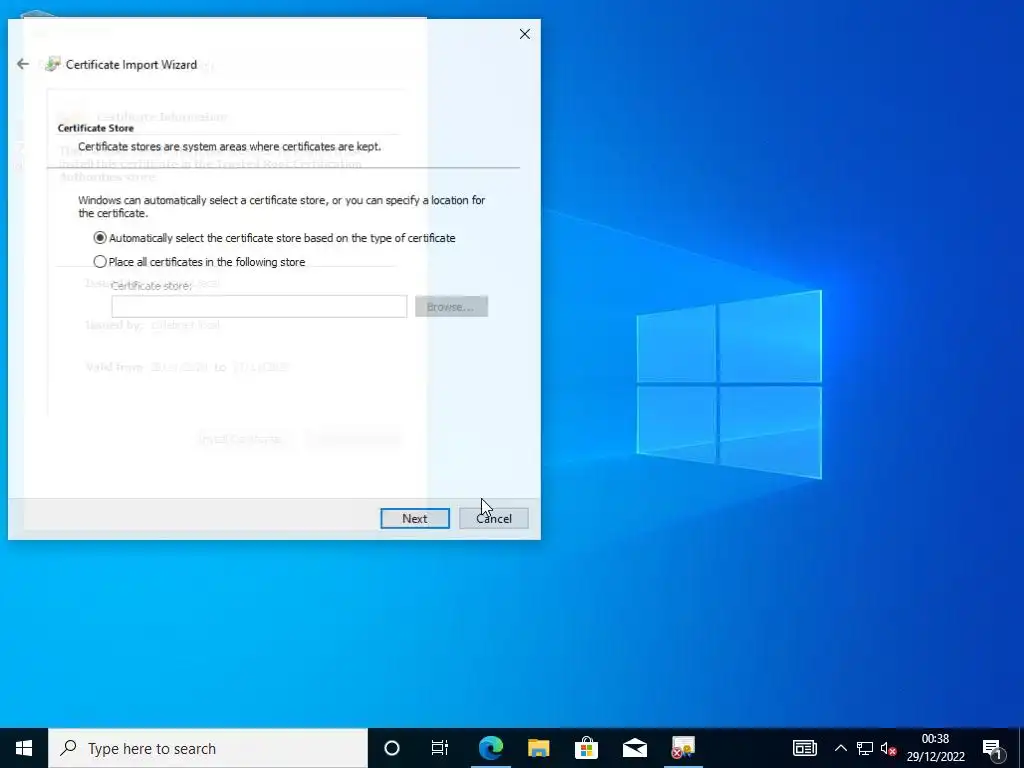This screenshot has height=768, width=1024.
Task: Select the certificate app taskbar icon
Action: (x=683, y=748)
